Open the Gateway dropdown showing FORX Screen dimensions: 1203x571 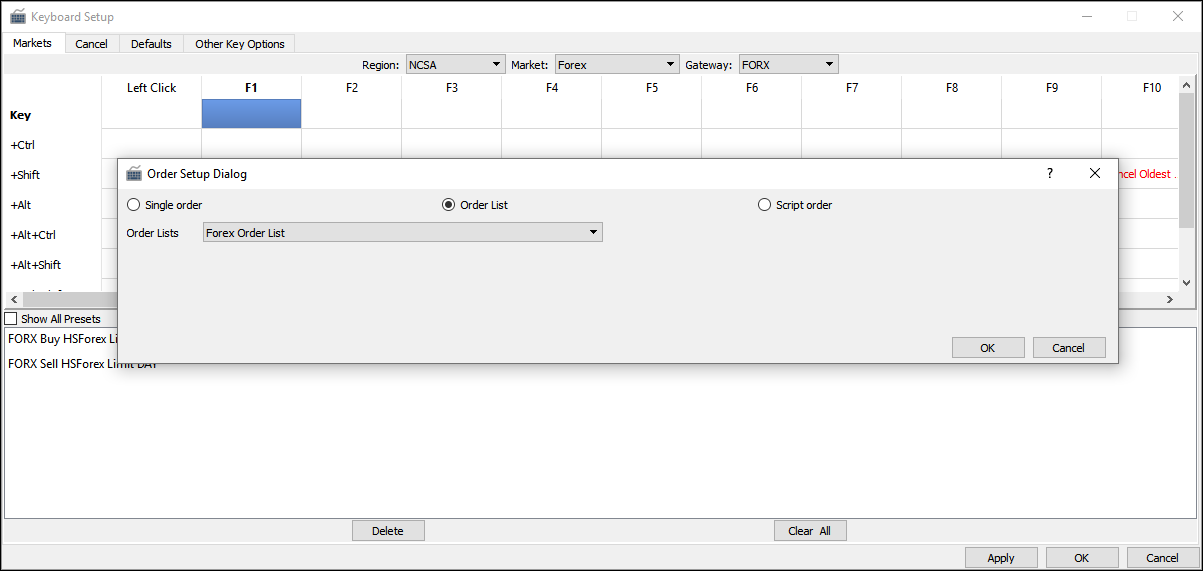(788, 65)
